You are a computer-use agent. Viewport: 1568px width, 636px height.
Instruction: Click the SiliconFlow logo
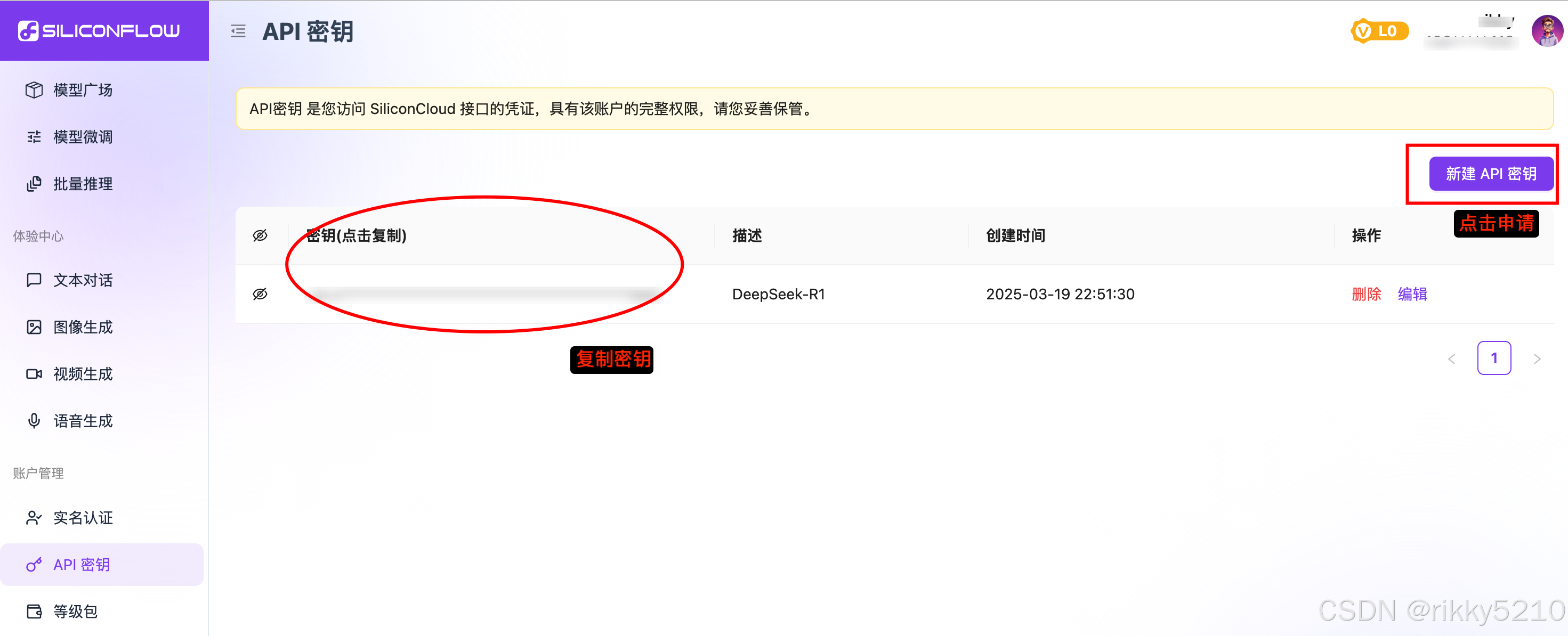pyautogui.click(x=99, y=30)
